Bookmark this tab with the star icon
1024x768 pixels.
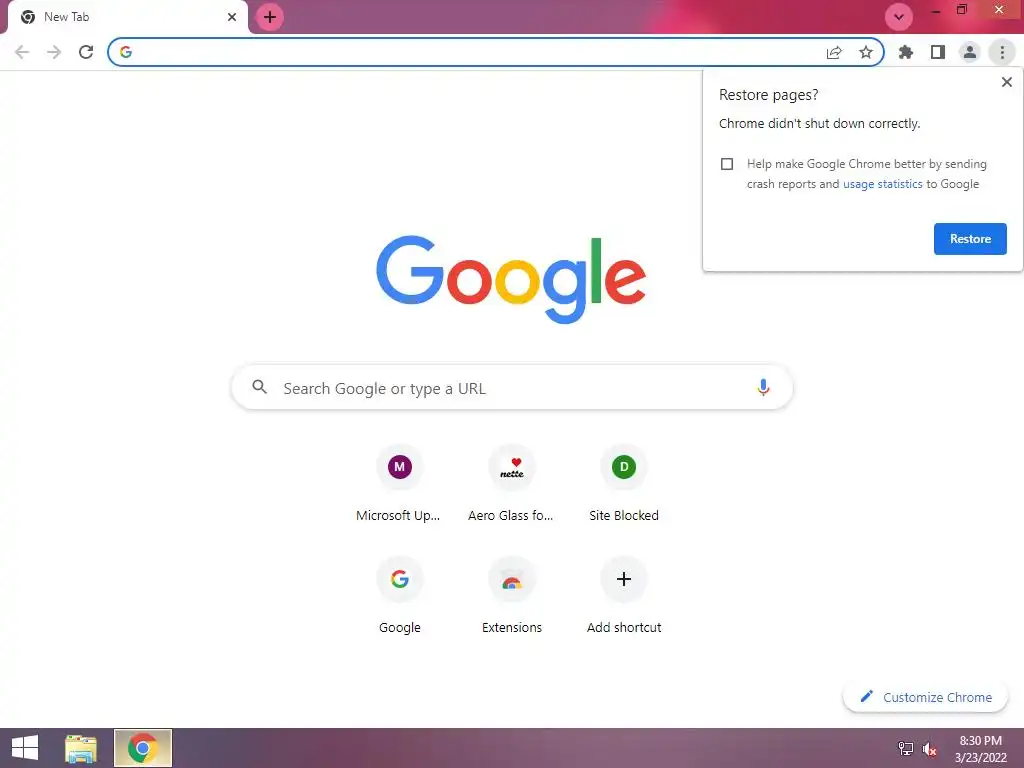point(866,52)
